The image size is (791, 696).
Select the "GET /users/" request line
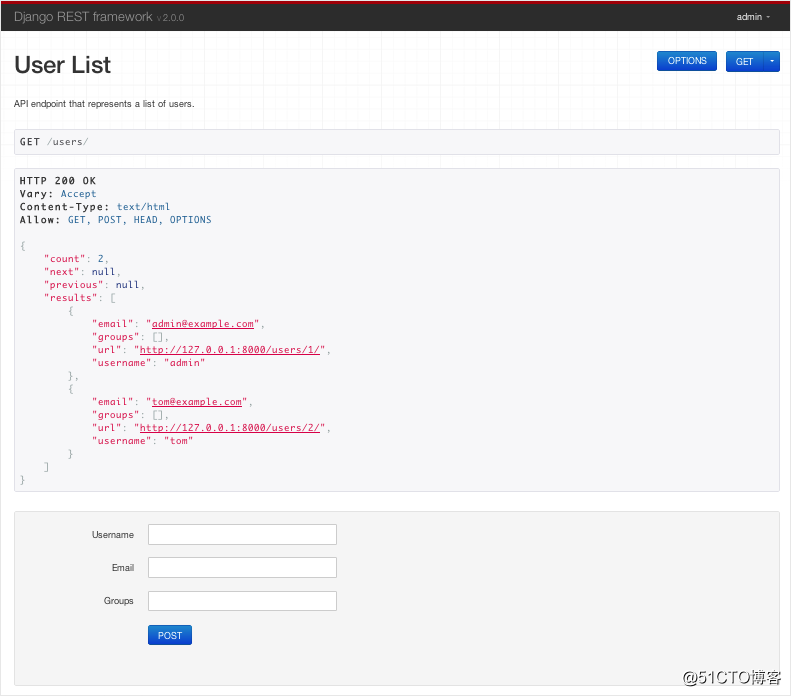pos(54,142)
